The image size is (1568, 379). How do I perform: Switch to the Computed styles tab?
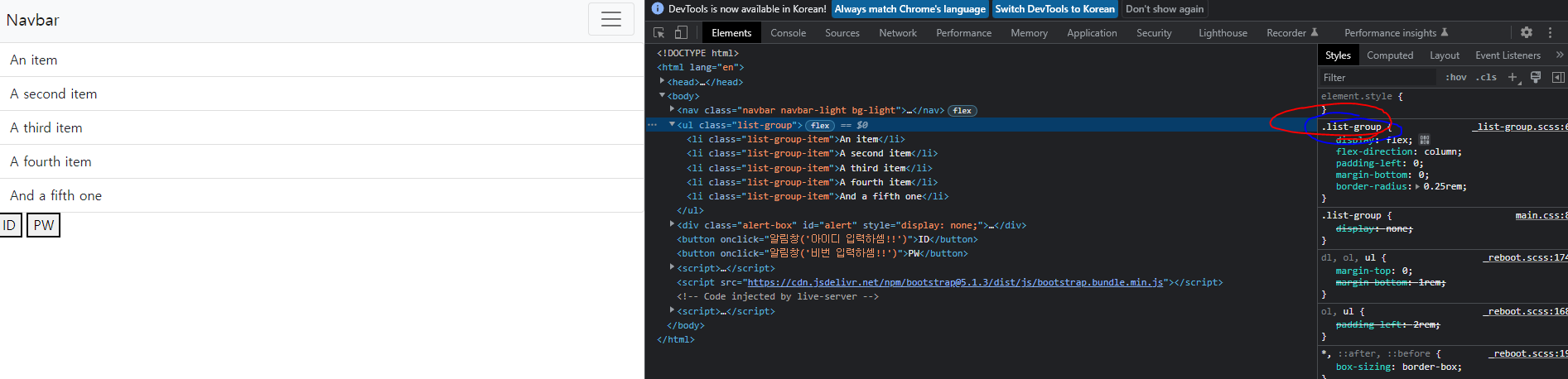pyautogui.click(x=1390, y=55)
